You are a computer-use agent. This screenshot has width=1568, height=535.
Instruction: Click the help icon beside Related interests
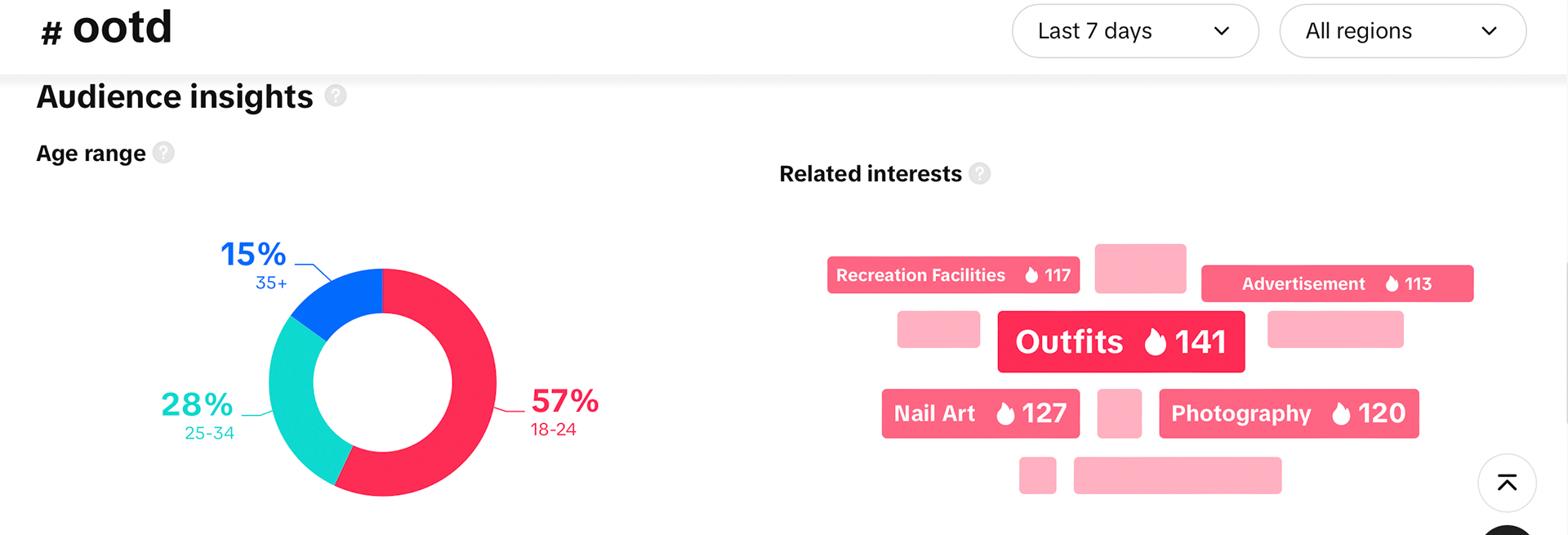coord(979,173)
